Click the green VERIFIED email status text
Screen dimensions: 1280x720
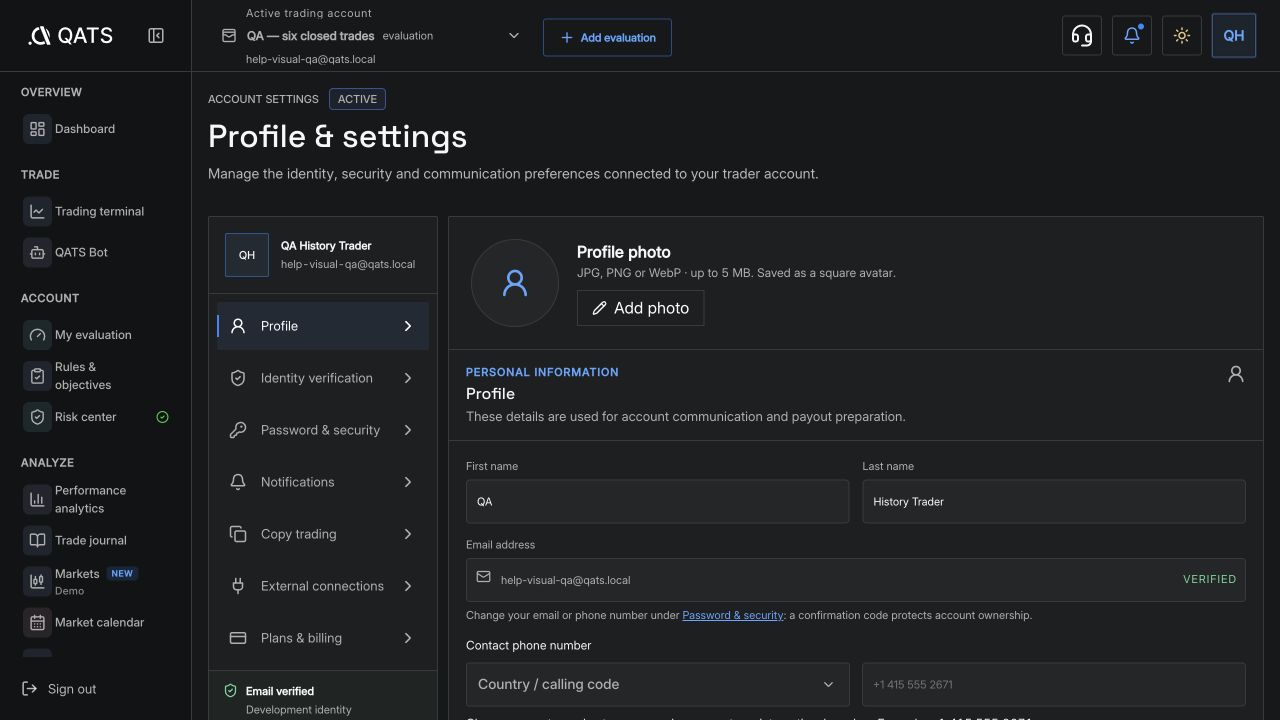[x=1209, y=579]
